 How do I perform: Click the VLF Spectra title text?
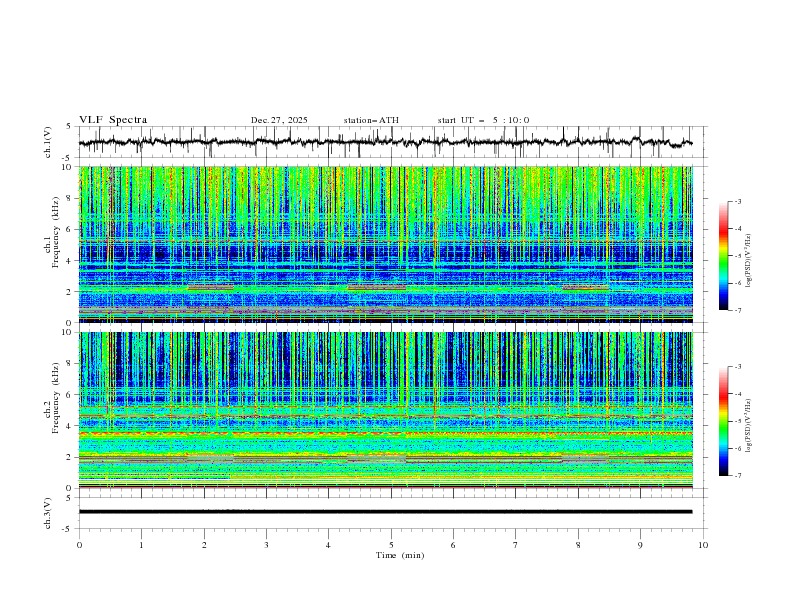(x=113, y=120)
